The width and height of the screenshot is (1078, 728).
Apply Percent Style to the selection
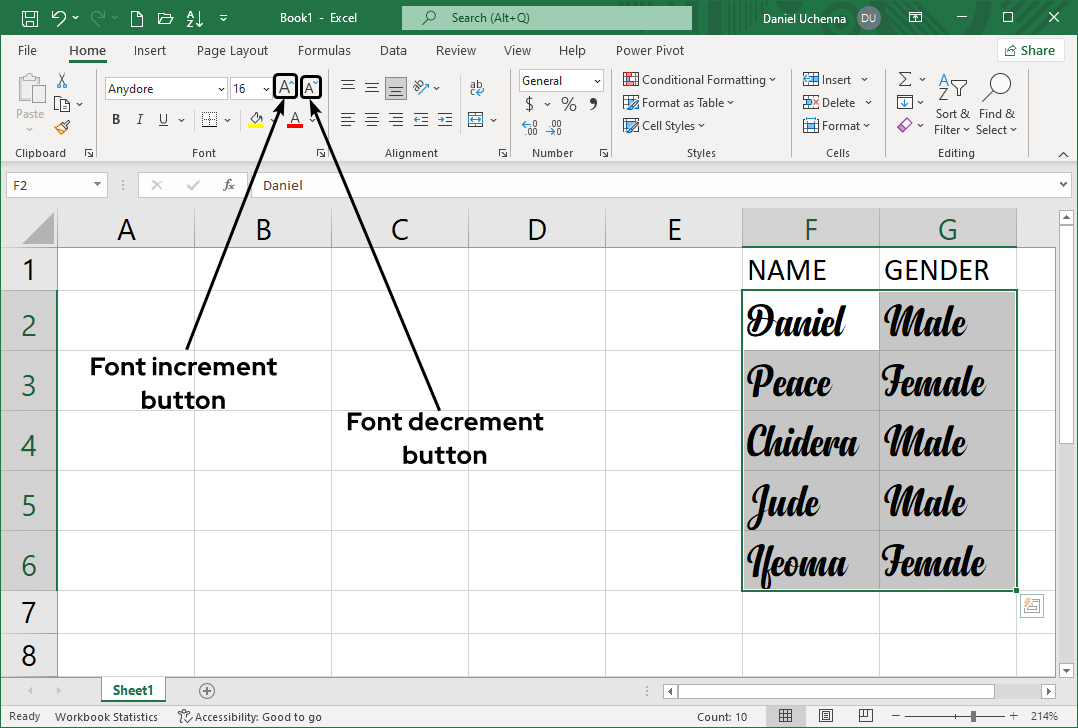point(567,103)
